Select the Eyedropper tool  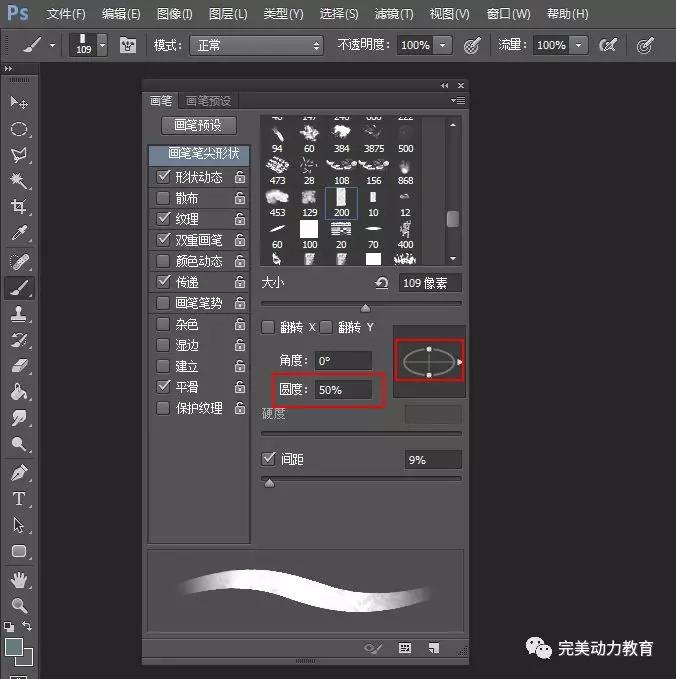(x=19, y=234)
